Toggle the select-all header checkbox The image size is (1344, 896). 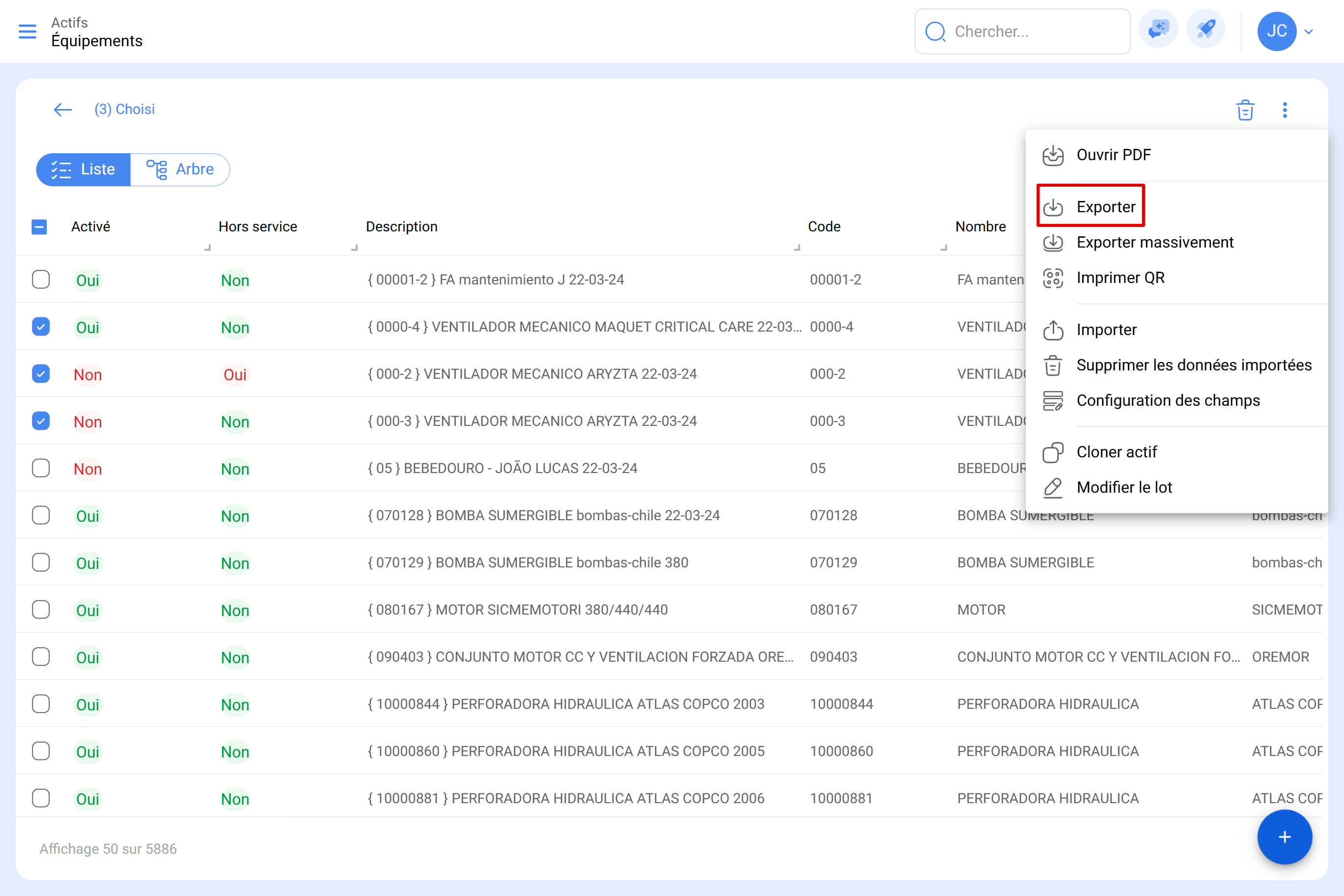coord(39,227)
